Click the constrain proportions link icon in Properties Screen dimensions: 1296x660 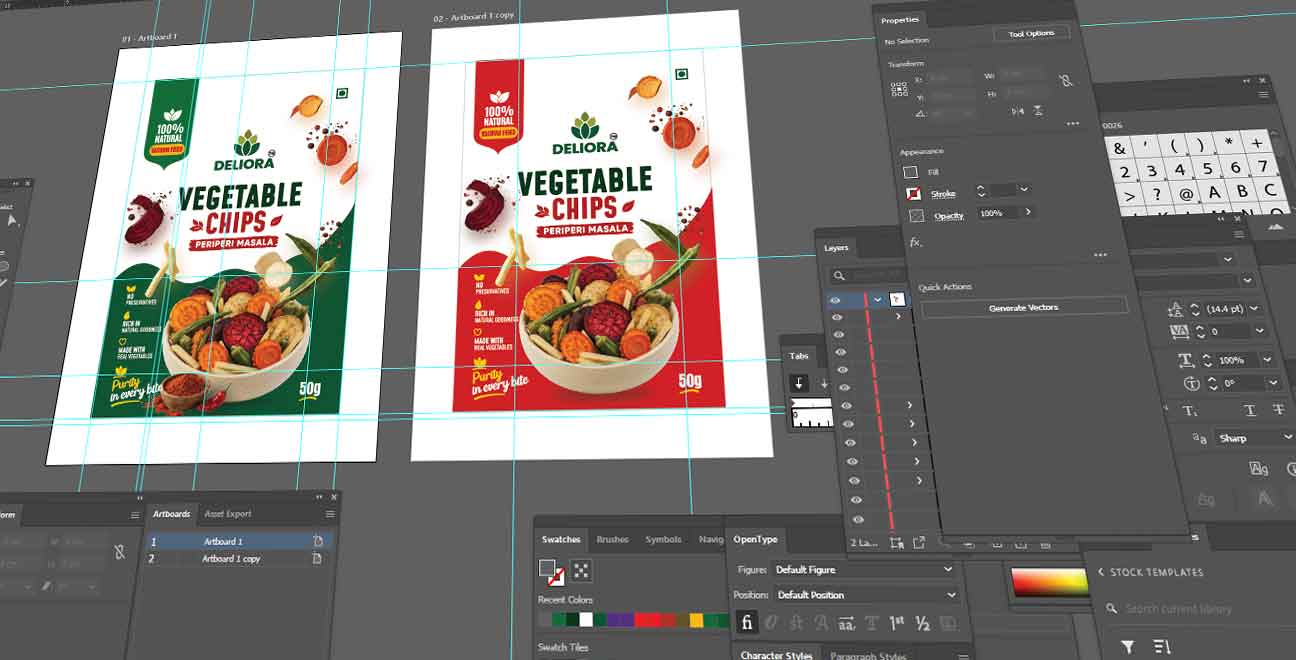[x=1066, y=81]
